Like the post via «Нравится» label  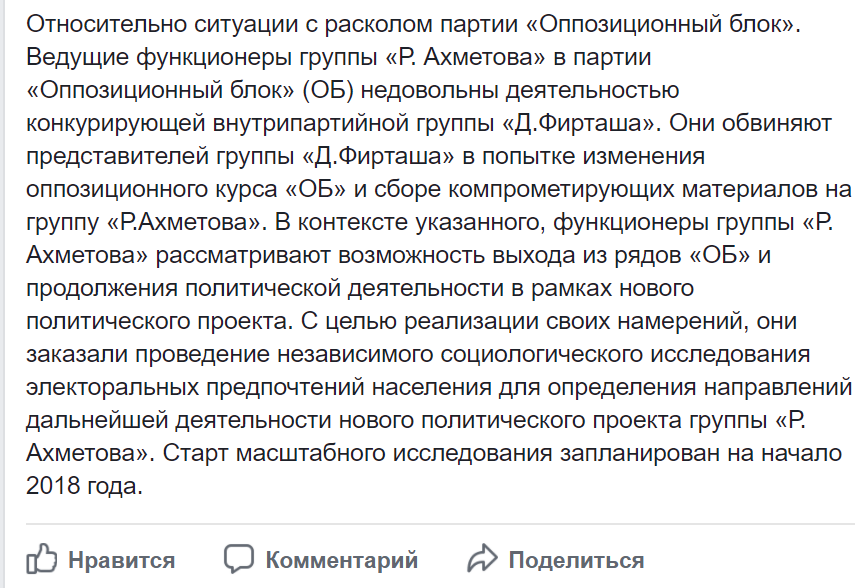pyautogui.click(x=121, y=560)
